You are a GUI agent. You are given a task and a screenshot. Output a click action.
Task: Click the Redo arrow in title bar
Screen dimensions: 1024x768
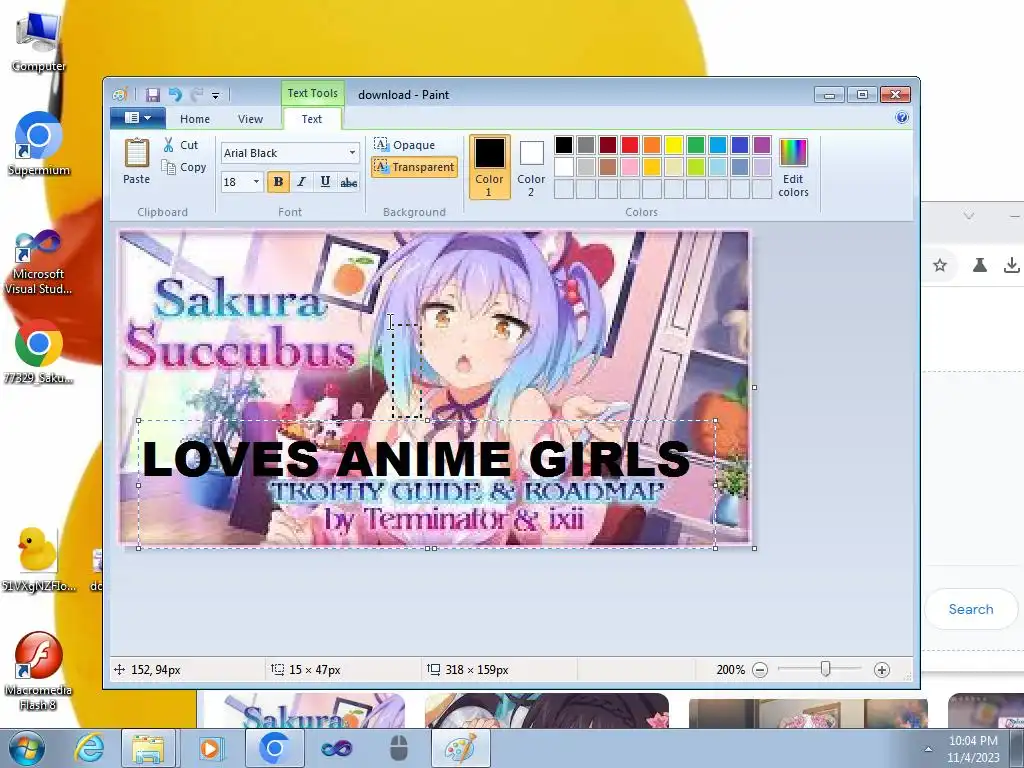click(197, 95)
